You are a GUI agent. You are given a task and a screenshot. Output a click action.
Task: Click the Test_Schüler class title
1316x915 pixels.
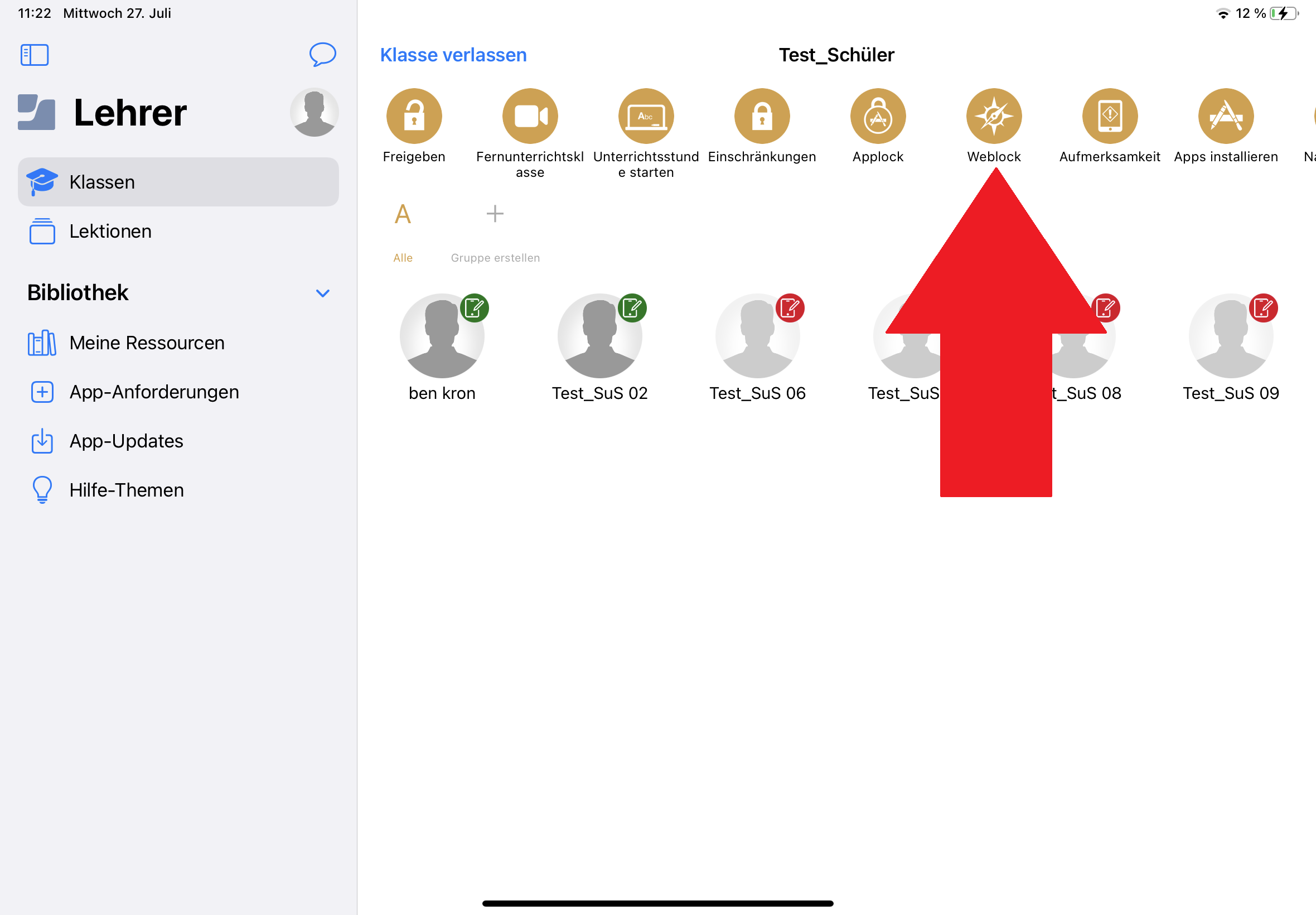(836, 55)
